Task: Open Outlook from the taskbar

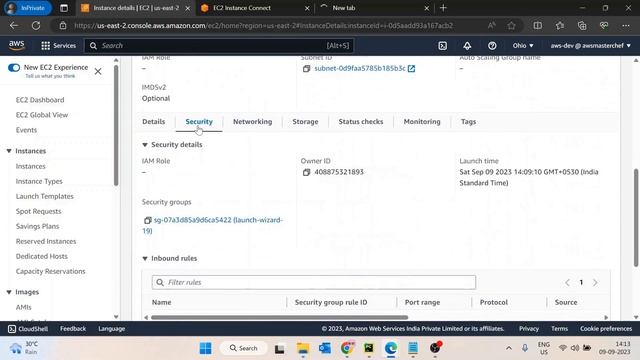Action: (325, 348)
